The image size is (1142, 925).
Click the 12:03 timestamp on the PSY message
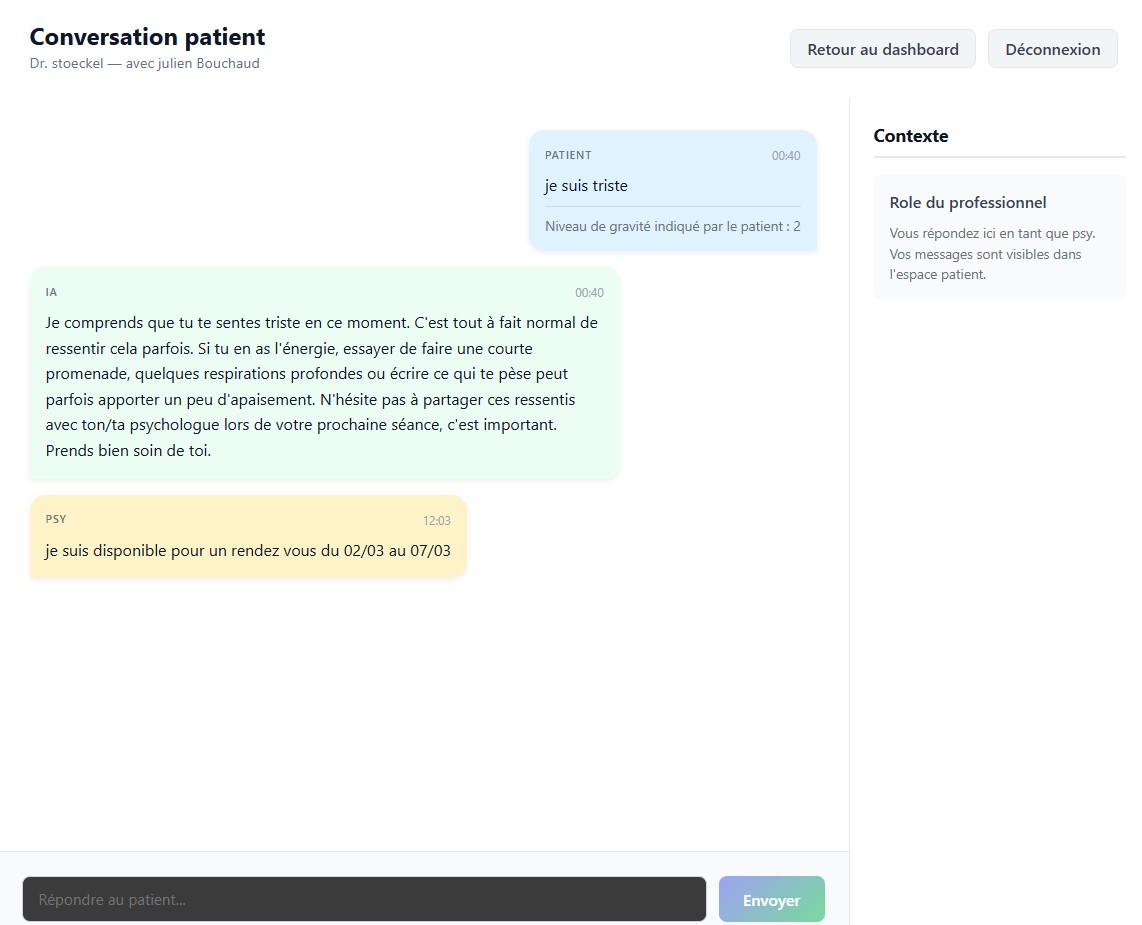(x=436, y=521)
